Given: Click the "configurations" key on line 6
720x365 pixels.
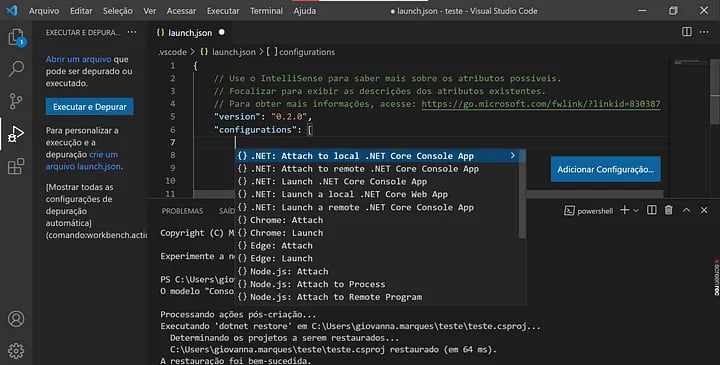Looking at the screenshot, I should coord(255,129).
